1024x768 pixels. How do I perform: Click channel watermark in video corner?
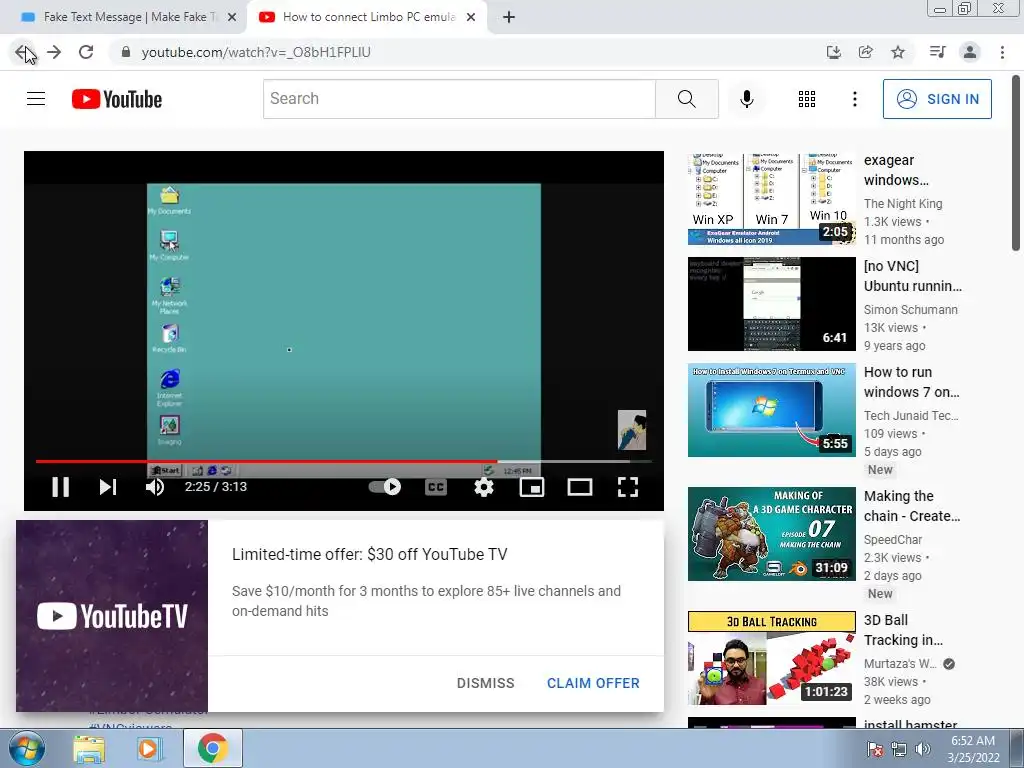632,430
